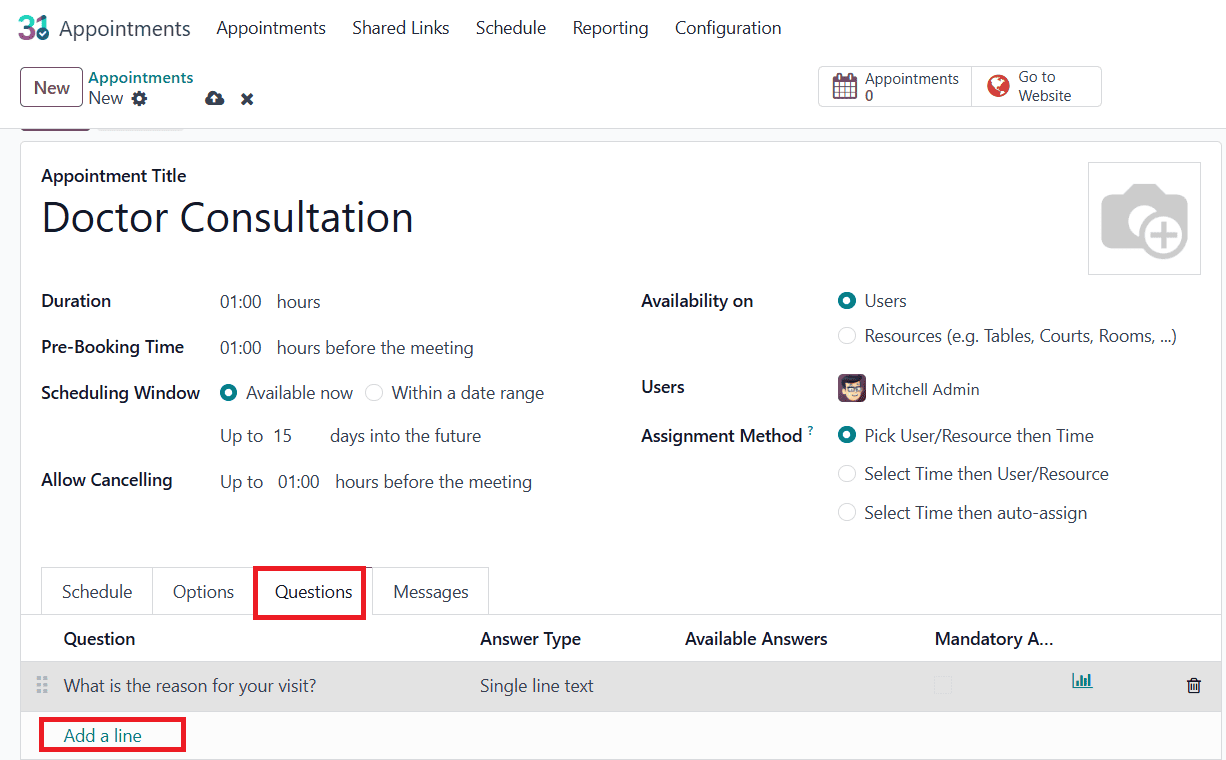Click the 15 days into the future field
Image resolution: width=1226 pixels, height=760 pixels.
click(283, 436)
